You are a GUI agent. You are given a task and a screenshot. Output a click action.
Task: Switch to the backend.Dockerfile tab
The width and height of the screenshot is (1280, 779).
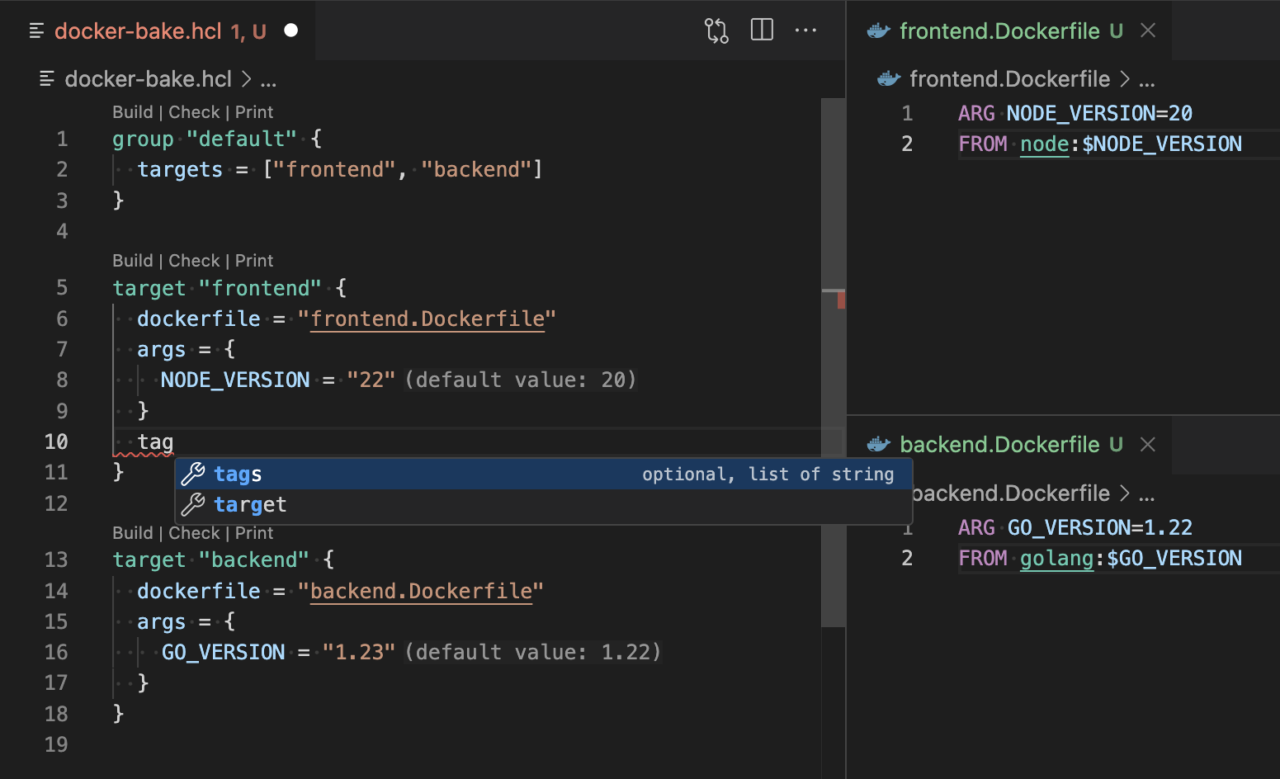[1010, 444]
